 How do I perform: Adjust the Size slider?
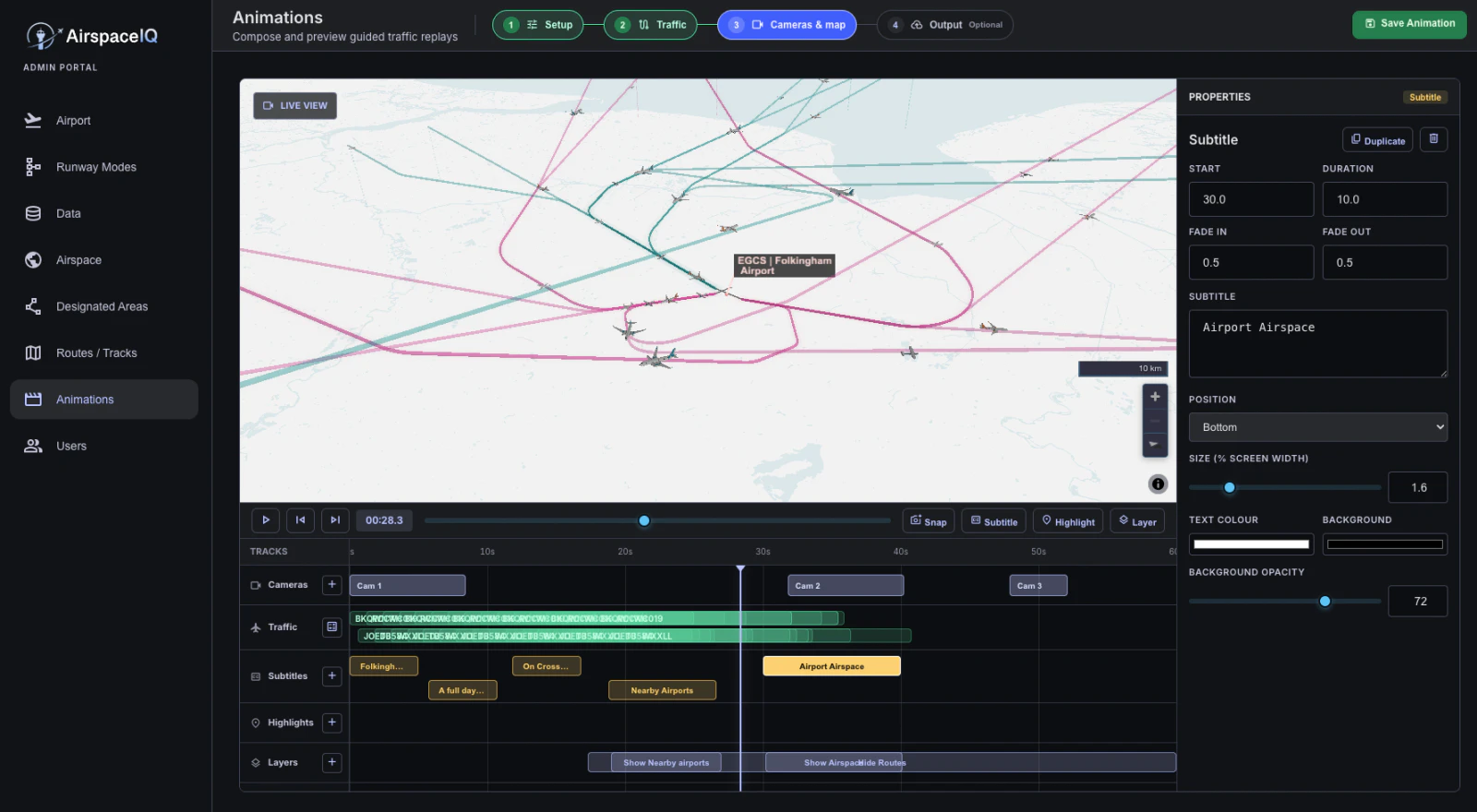[1285, 487]
